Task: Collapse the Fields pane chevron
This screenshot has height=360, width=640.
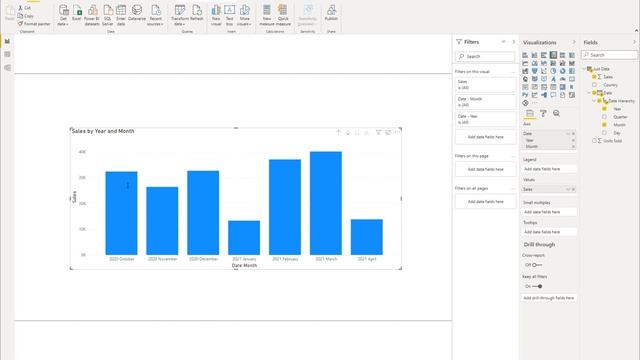Action: (x=634, y=42)
